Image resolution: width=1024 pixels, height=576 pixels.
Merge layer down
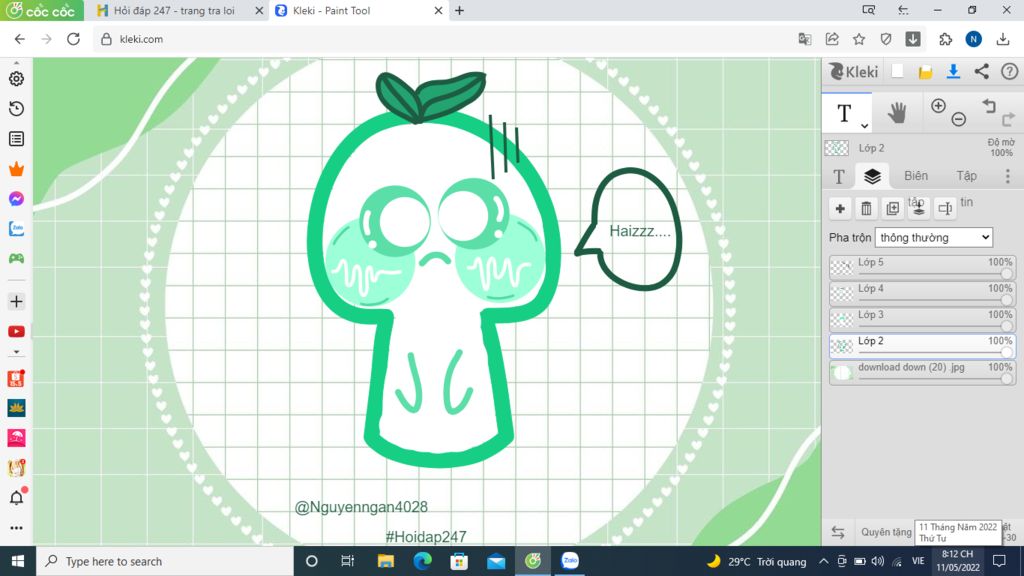click(x=919, y=208)
